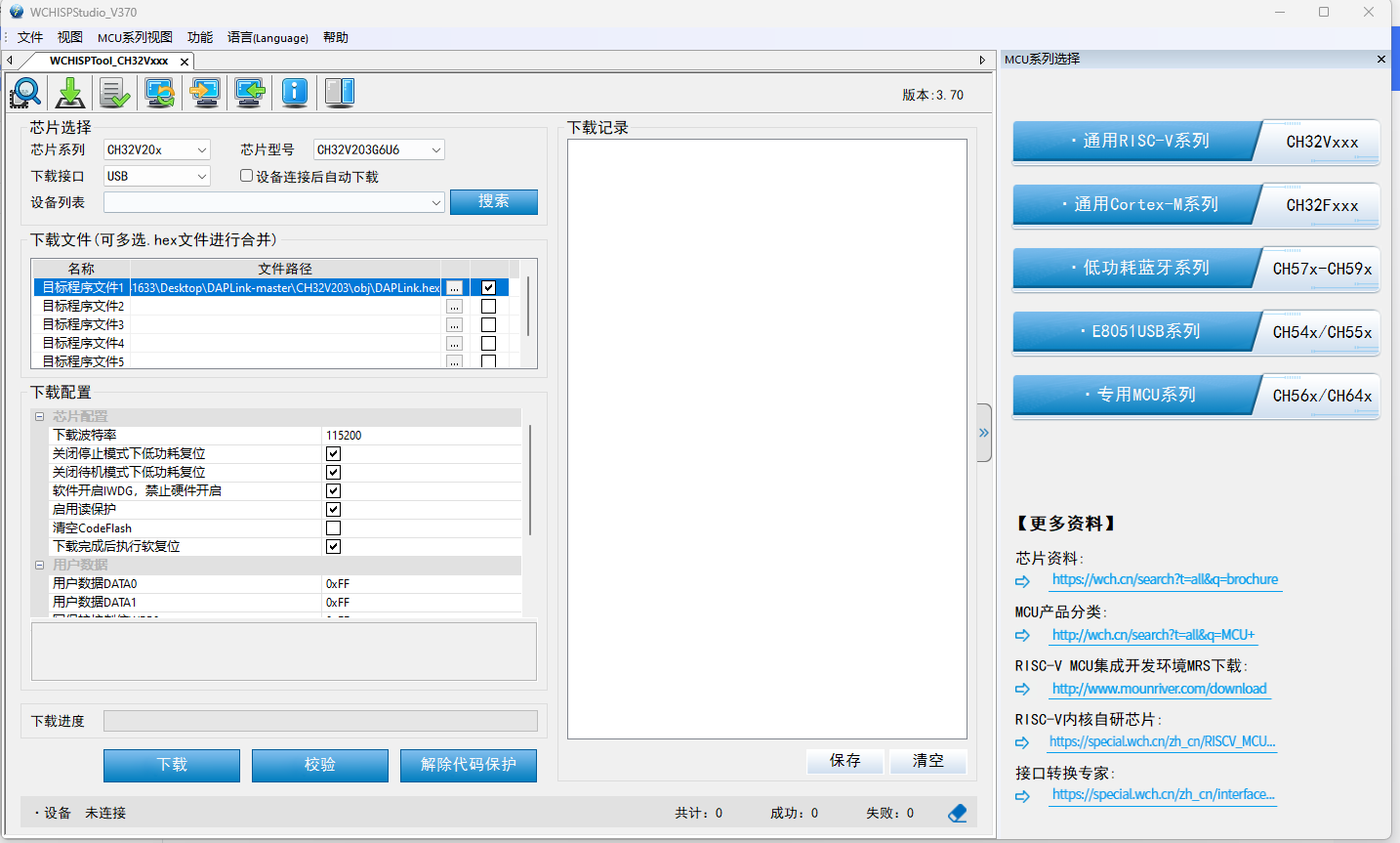Open the 帮助 menu
The height and width of the screenshot is (843, 1400).
coord(336,37)
